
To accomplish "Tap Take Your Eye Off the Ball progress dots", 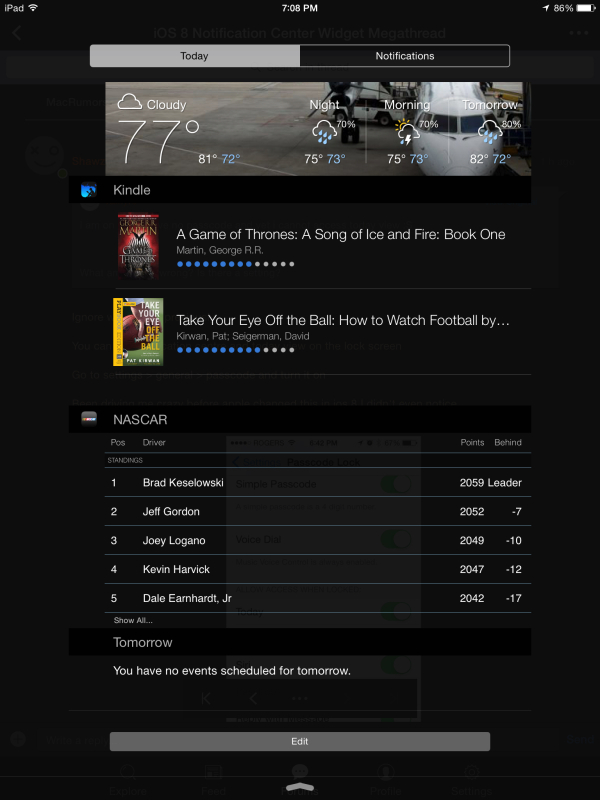I will pos(235,350).
